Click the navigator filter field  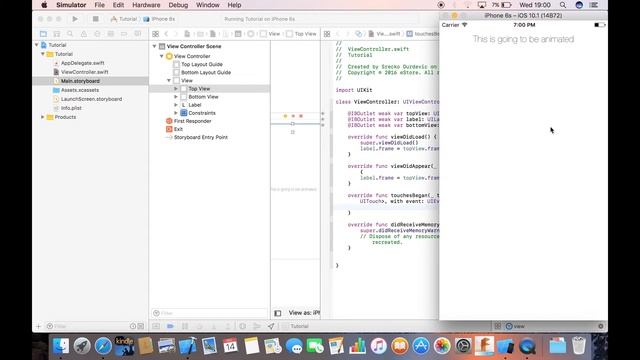pyautogui.click(x=87, y=326)
